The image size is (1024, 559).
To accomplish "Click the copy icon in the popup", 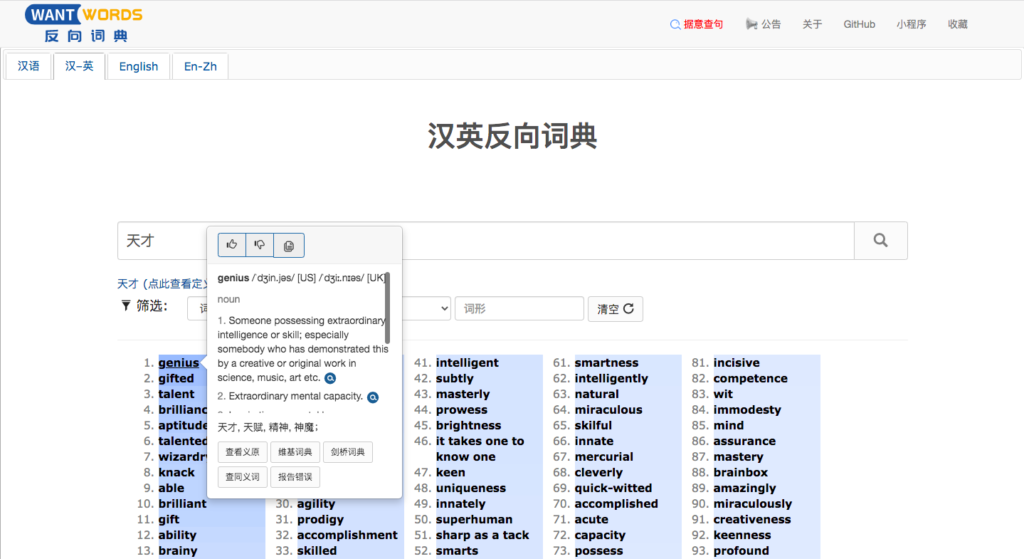I will pos(289,246).
